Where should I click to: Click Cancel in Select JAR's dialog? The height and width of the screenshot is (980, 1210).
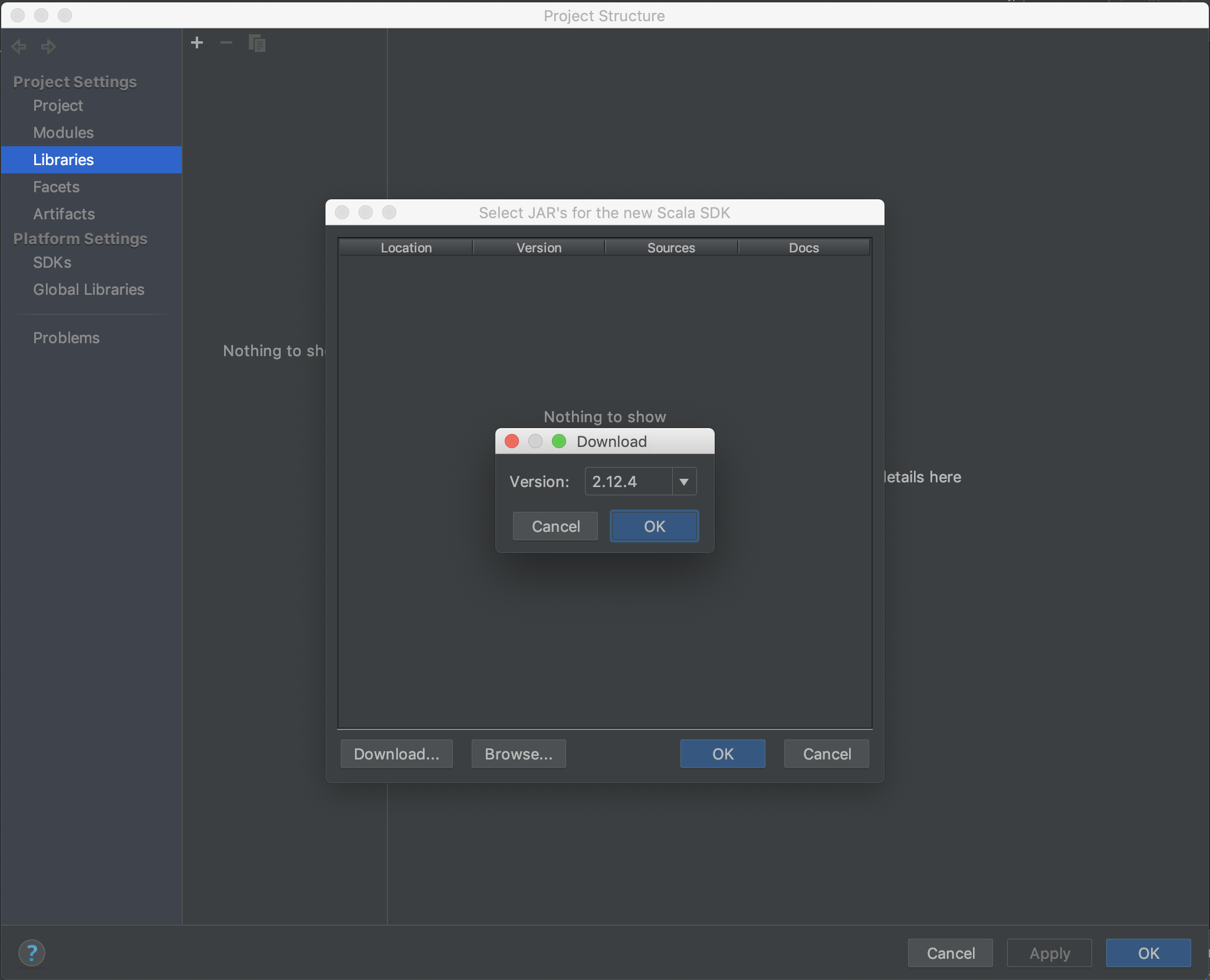pos(827,754)
